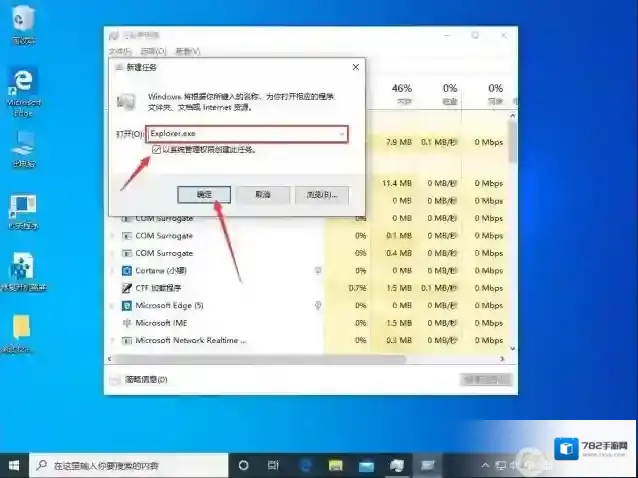This screenshot has height=478, width=638.
Task: Open the 此电脑 desktop icon
Action: click(x=23, y=149)
